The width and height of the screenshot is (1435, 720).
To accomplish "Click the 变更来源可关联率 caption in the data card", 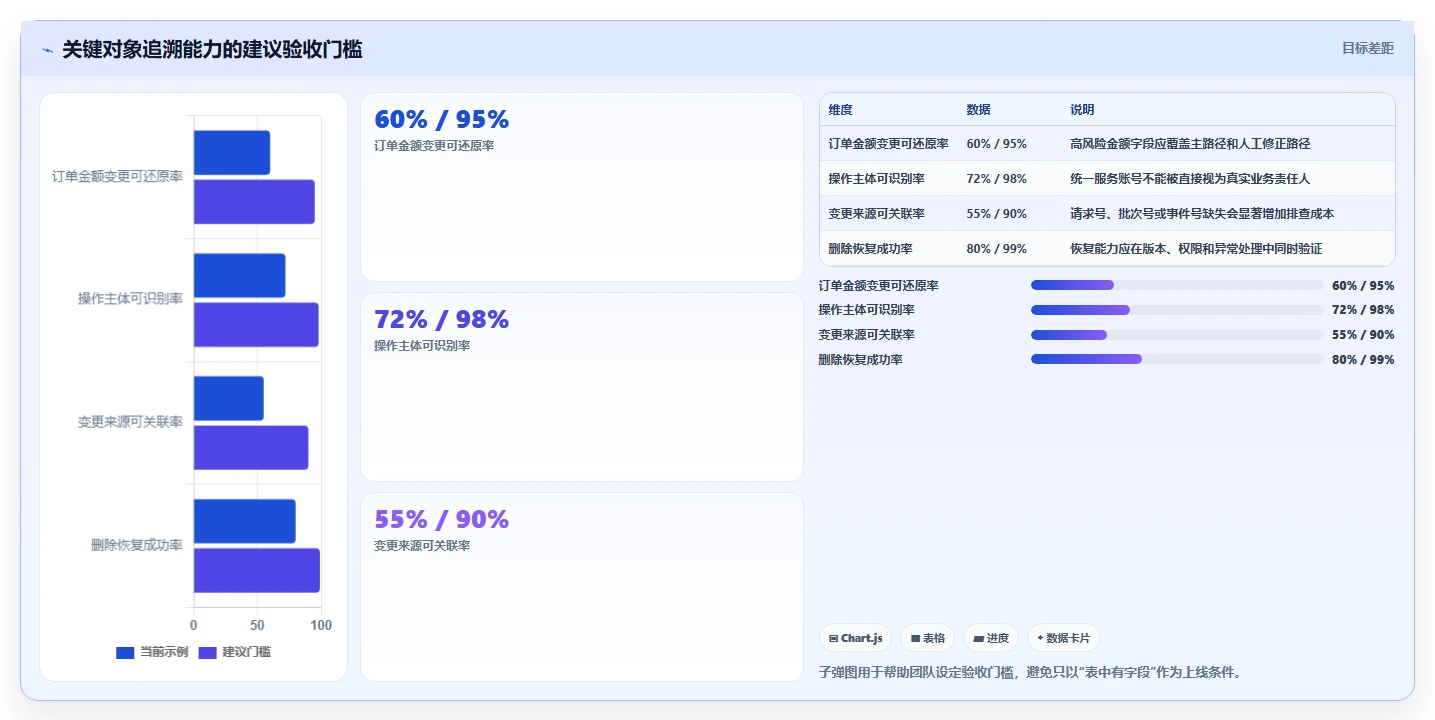I will coord(422,546).
